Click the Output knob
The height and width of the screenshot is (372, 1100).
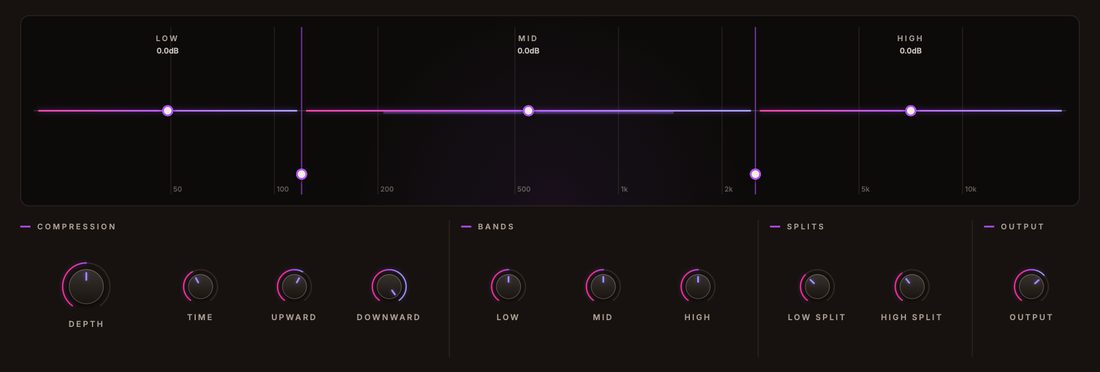coord(1031,286)
